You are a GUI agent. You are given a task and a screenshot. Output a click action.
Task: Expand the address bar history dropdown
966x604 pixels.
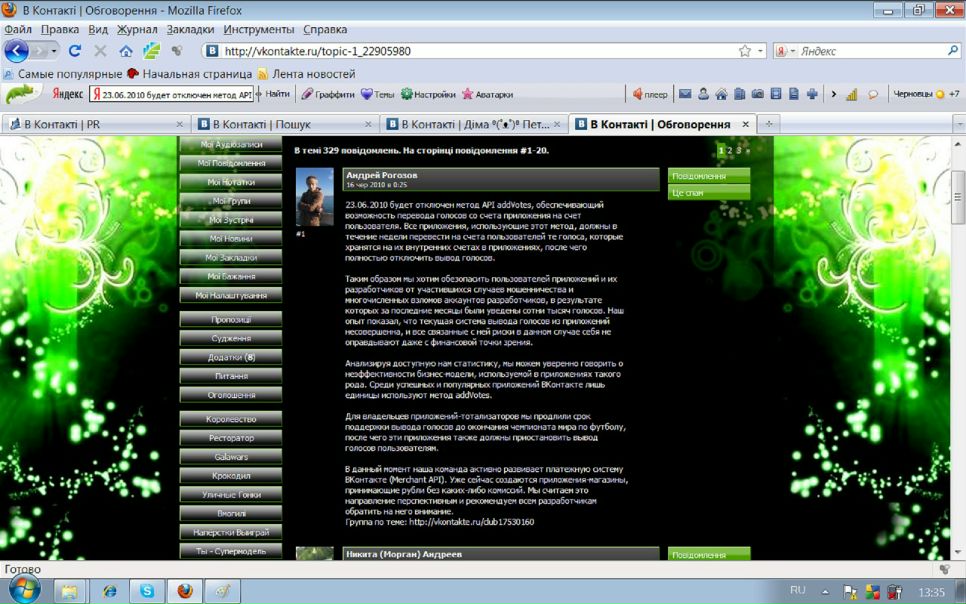coord(760,51)
